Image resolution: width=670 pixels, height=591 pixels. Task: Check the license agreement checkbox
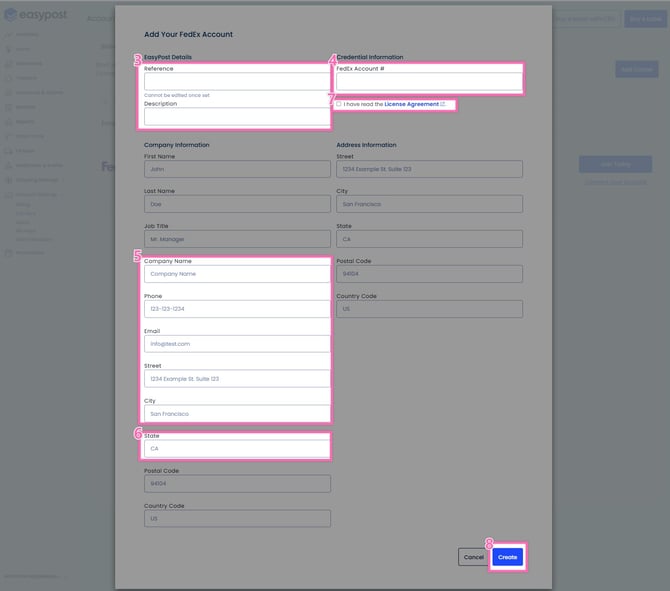(x=338, y=104)
